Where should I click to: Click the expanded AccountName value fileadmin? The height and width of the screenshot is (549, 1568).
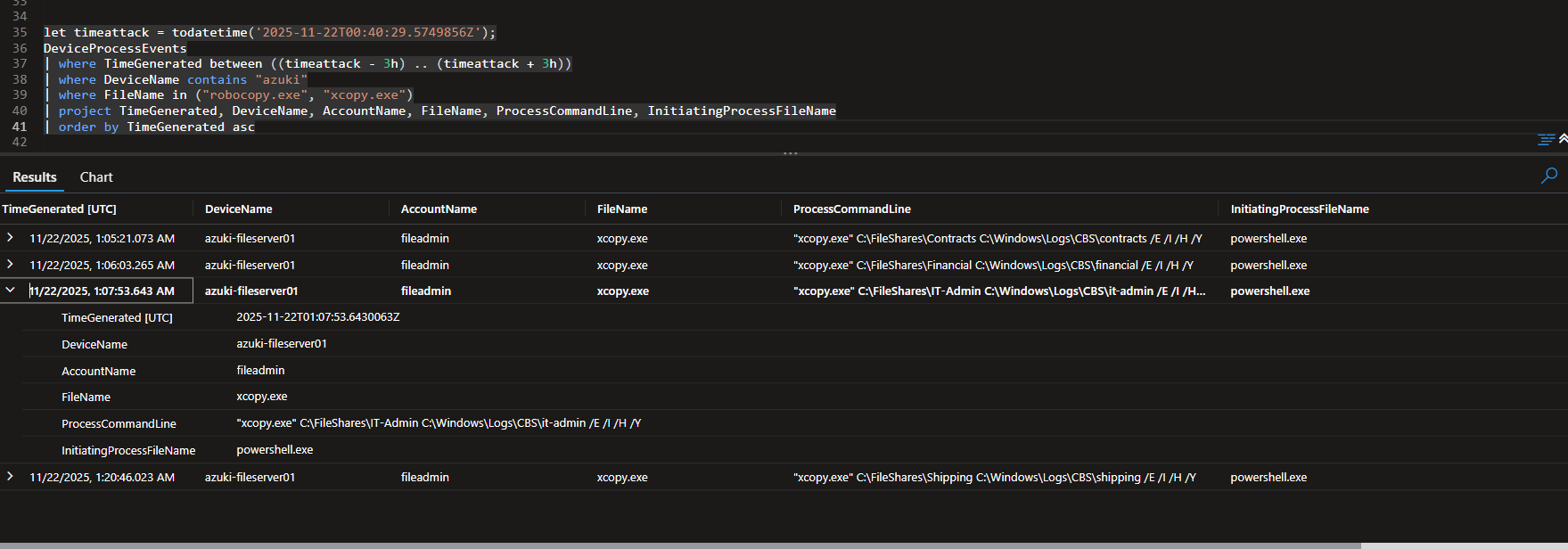260,370
